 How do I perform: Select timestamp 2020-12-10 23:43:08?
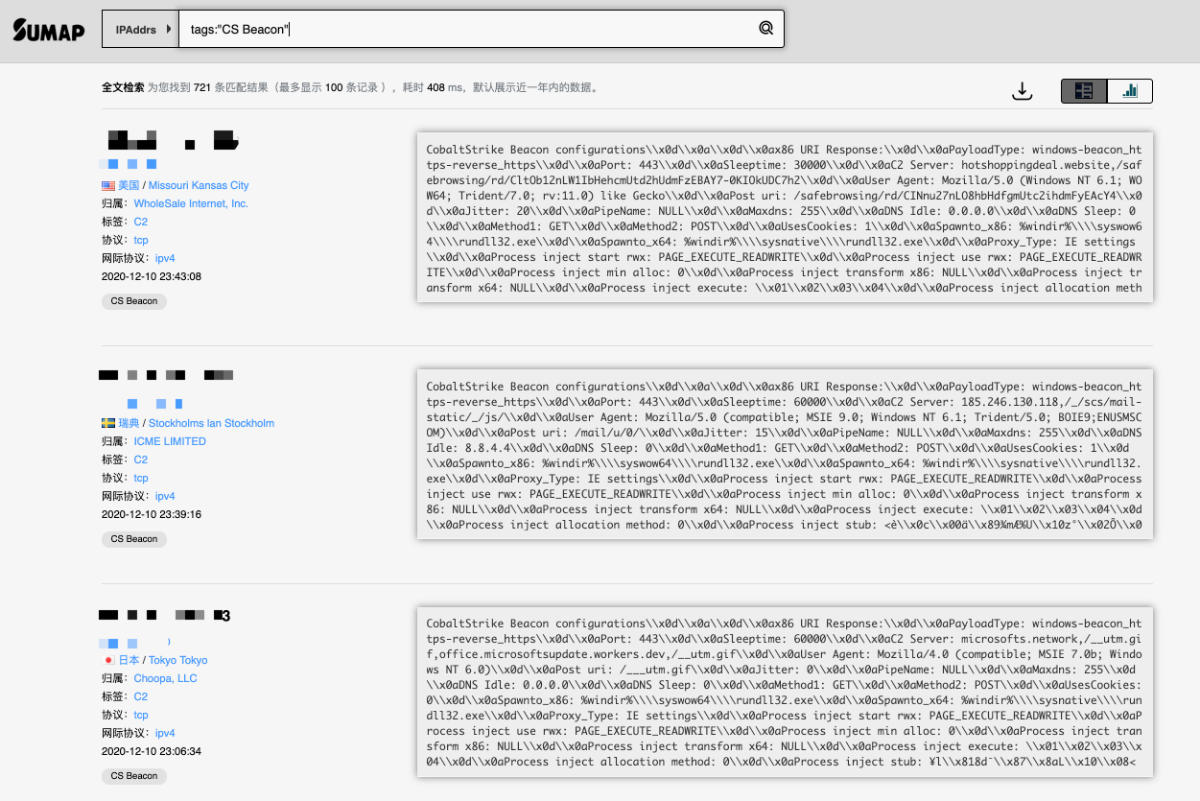151,276
